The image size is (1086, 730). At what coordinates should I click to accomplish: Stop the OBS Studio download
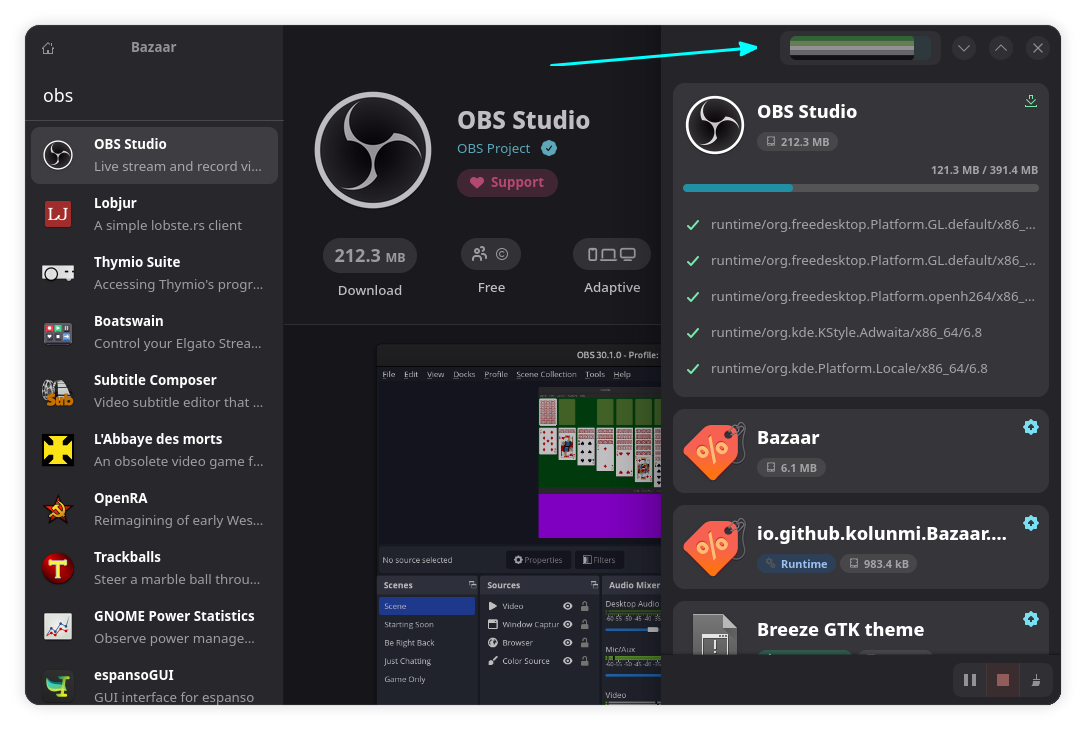click(x=1003, y=679)
